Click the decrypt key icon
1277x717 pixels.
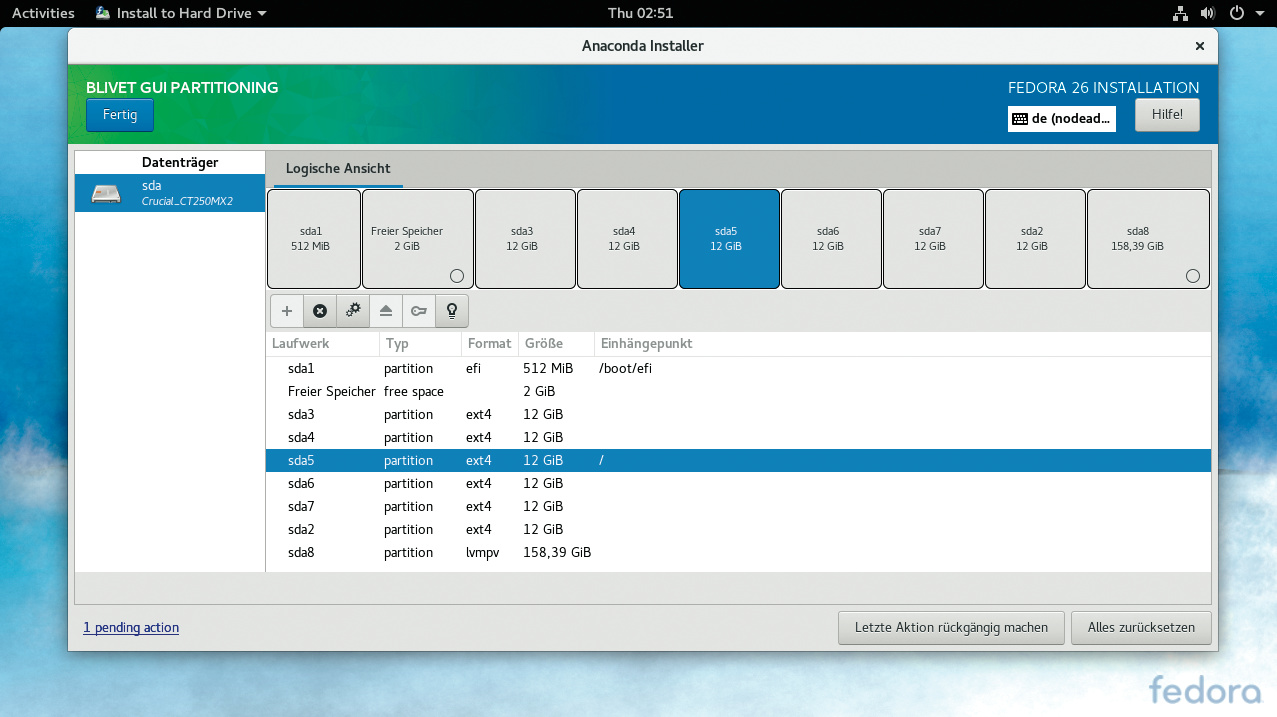click(x=419, y=311)
